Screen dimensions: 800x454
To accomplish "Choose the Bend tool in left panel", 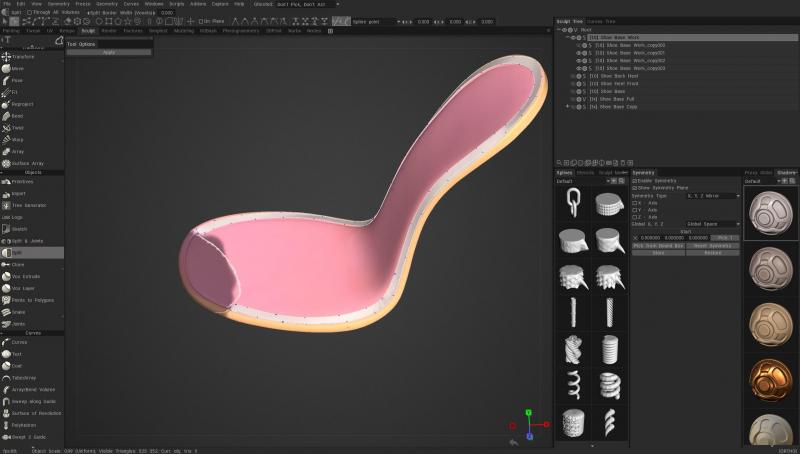I will [16, 116].
